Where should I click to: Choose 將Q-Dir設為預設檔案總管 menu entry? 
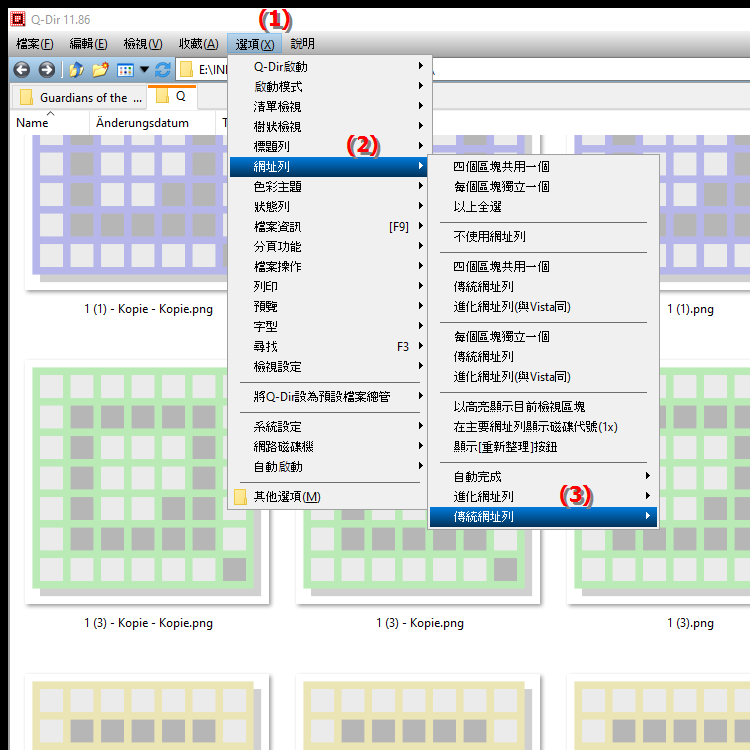point(321,396)
